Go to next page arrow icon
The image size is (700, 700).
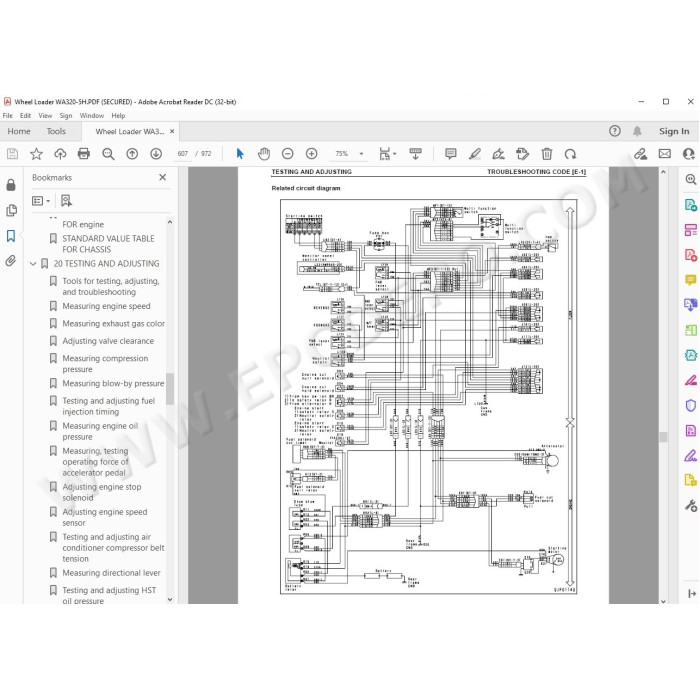point(156,154)
